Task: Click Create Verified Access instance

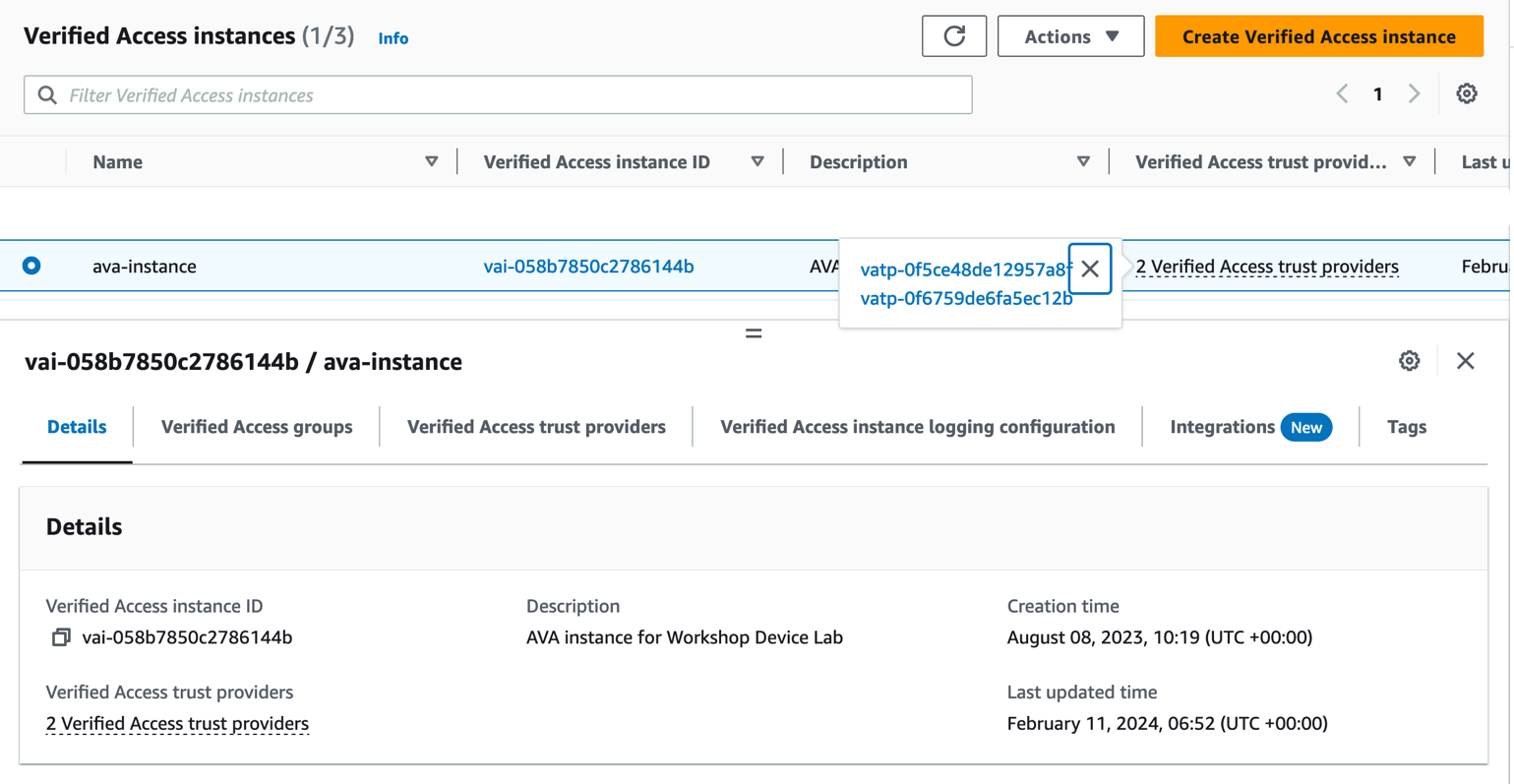Action: click(x=1318, y=36)
